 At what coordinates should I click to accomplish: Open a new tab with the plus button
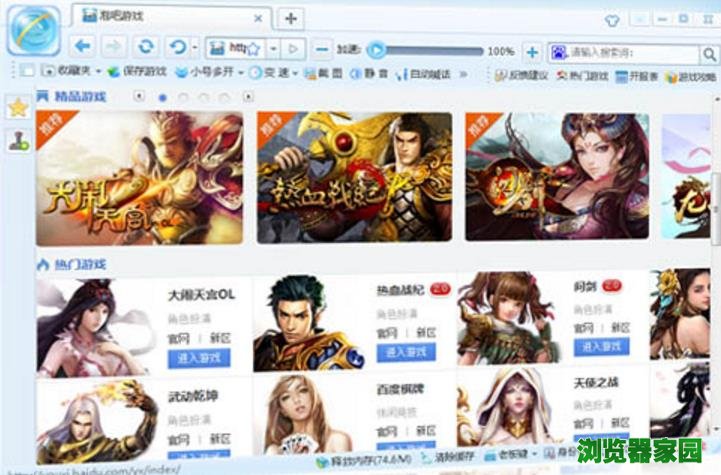point(291,18)
